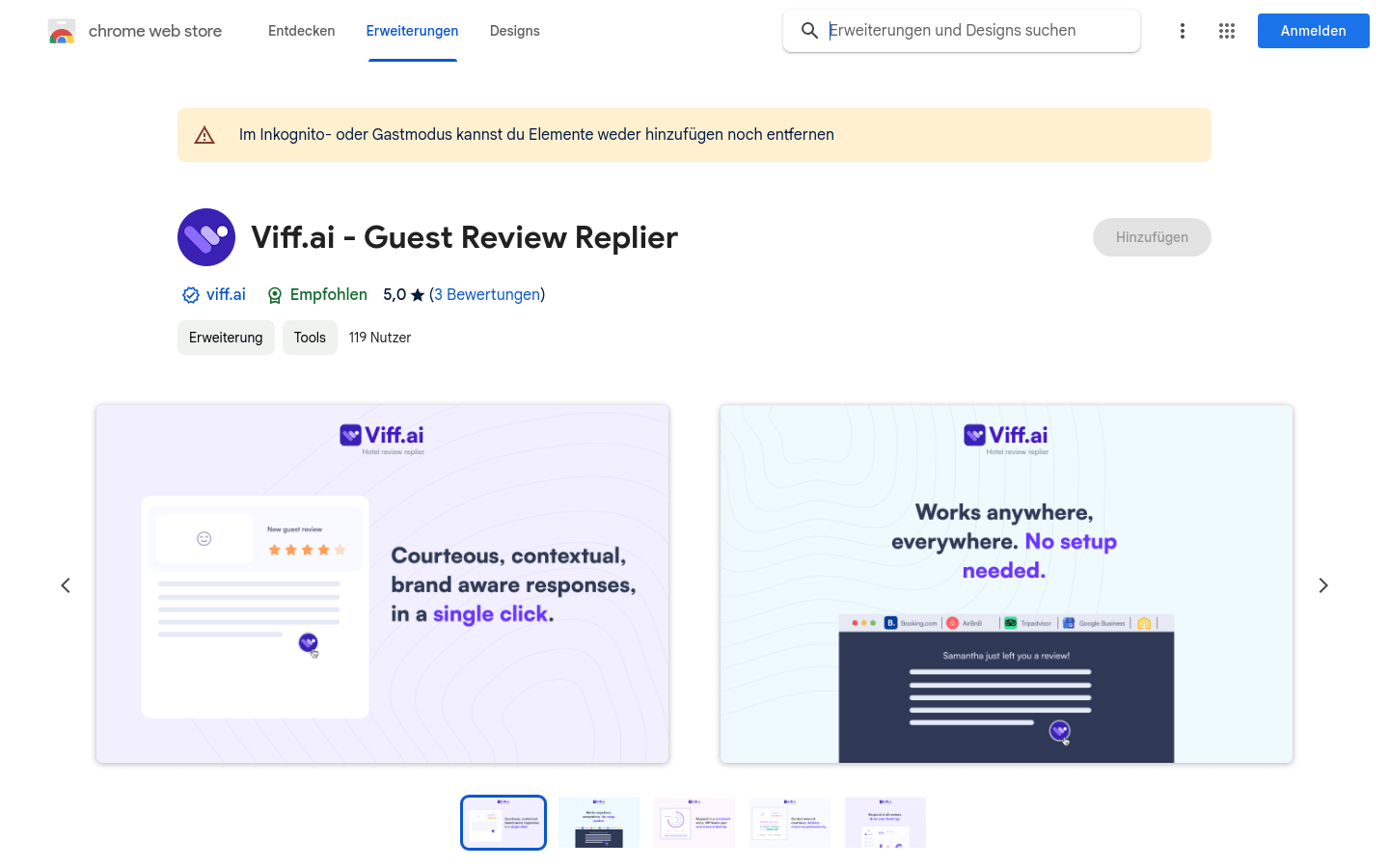Select the first carousel thumbnail
Image resolution: width=1389 pixels, height=868 pixels.
(504, 823)
